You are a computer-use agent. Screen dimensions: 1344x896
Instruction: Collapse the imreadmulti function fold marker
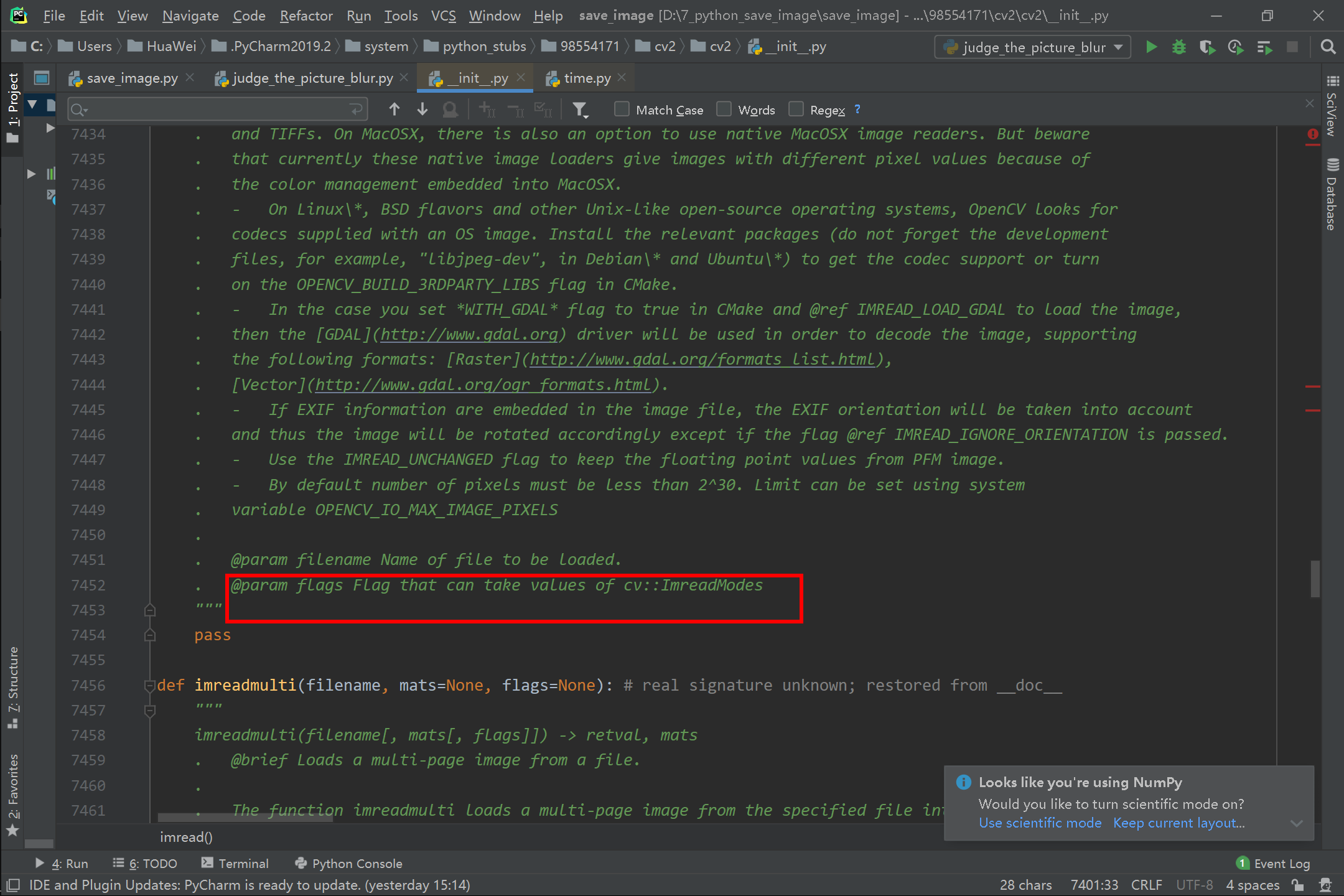[x=150, y=686]
